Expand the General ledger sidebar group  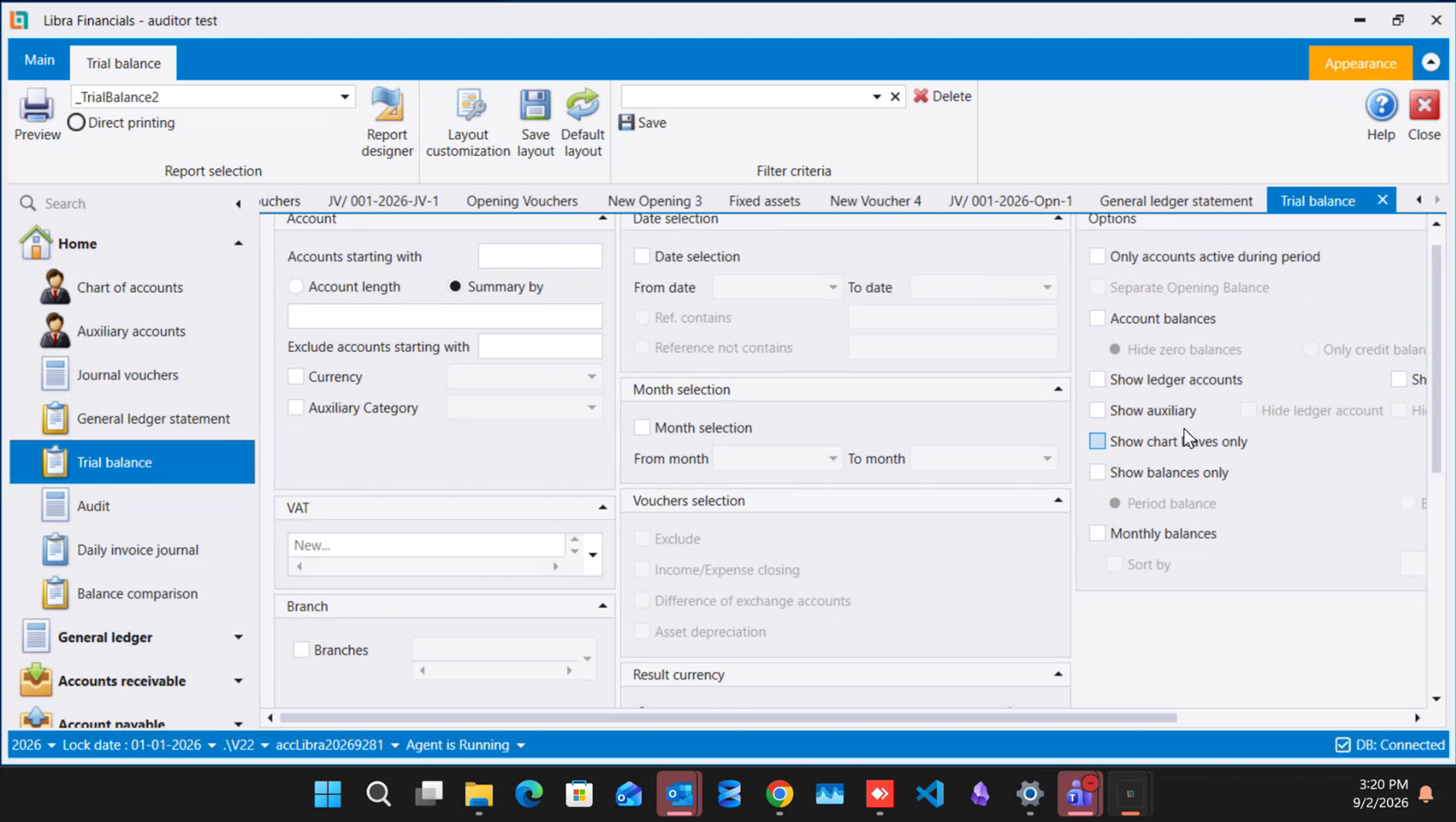pyautogui.click(x=238, y=637)
